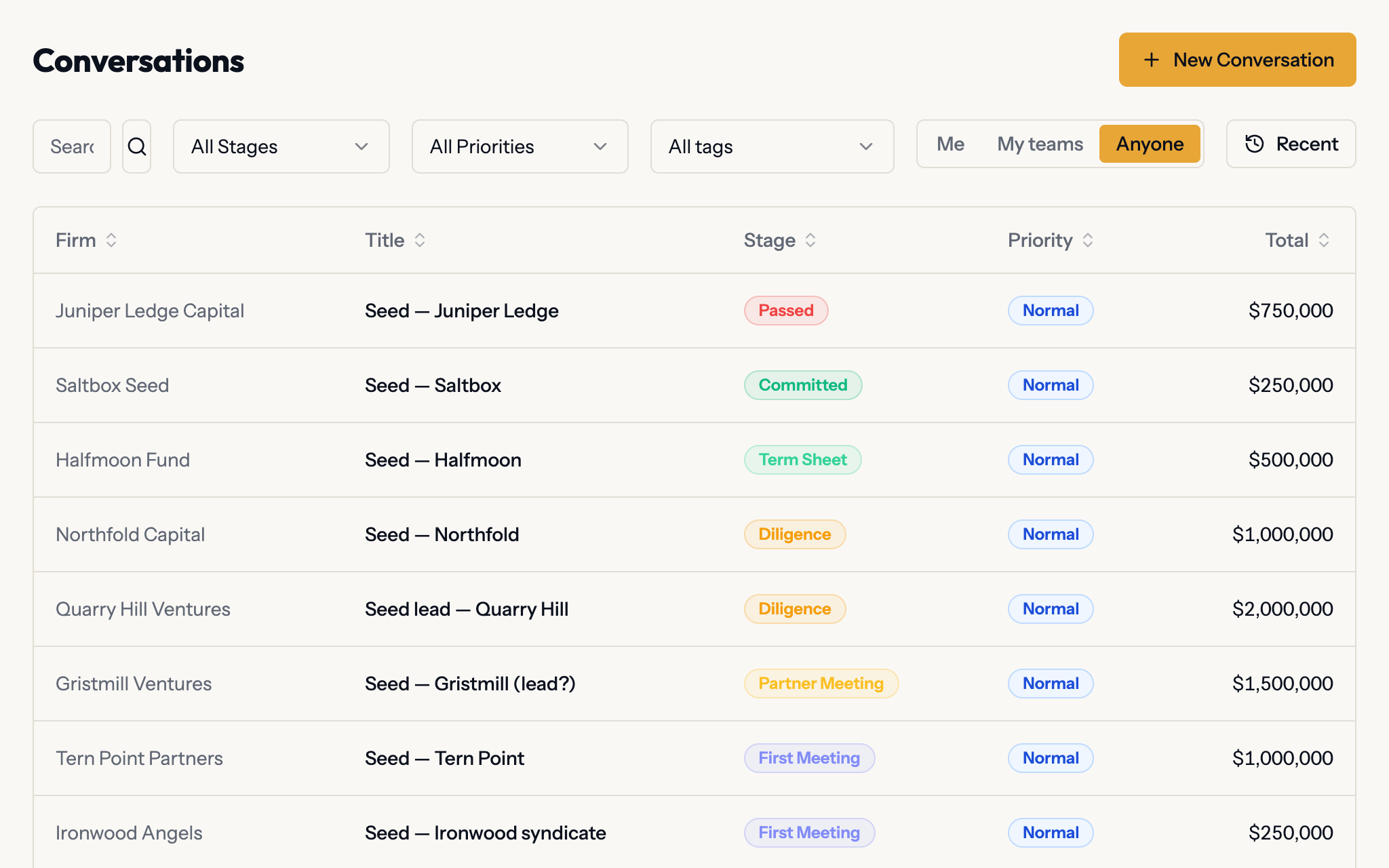Sort by Total column arrows
The width and height of the screenshot is (1389, 868).
coord(1324,240)
